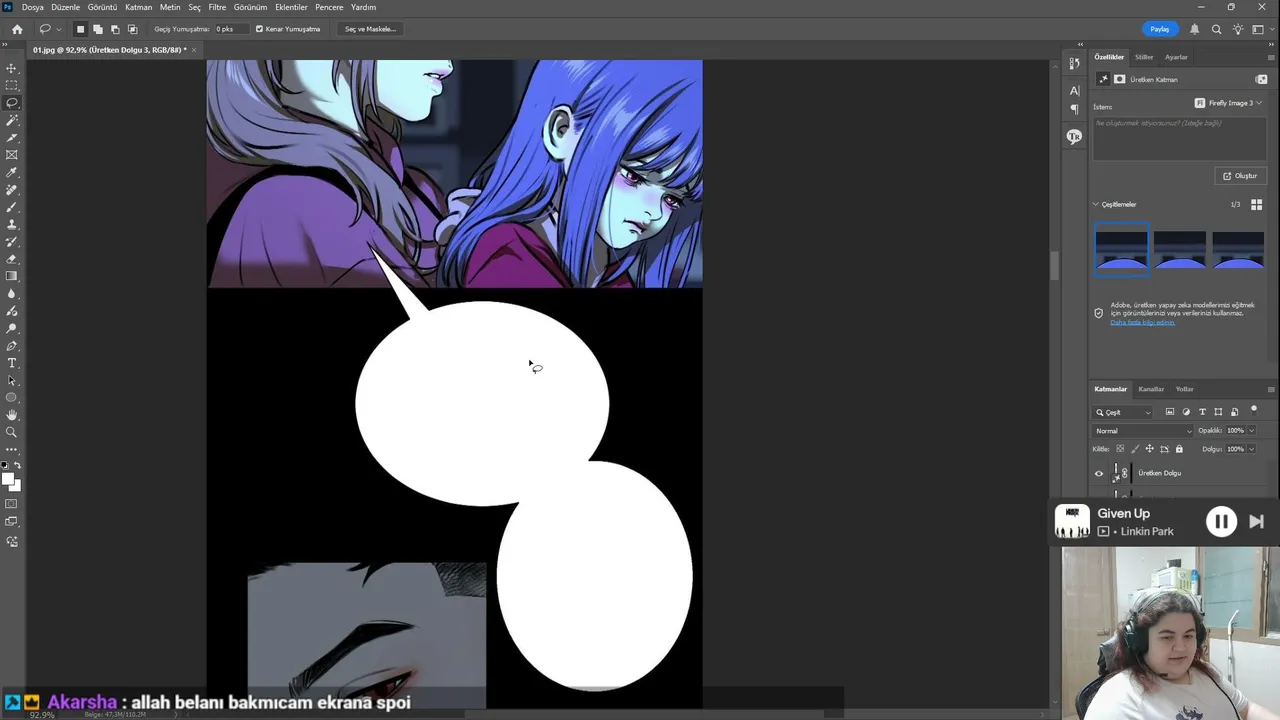The width and height of the screenshot is (1280, 720).
Task: Switch to the Stiller tab
Action: pyautogui.click(x=1144, y=57)
